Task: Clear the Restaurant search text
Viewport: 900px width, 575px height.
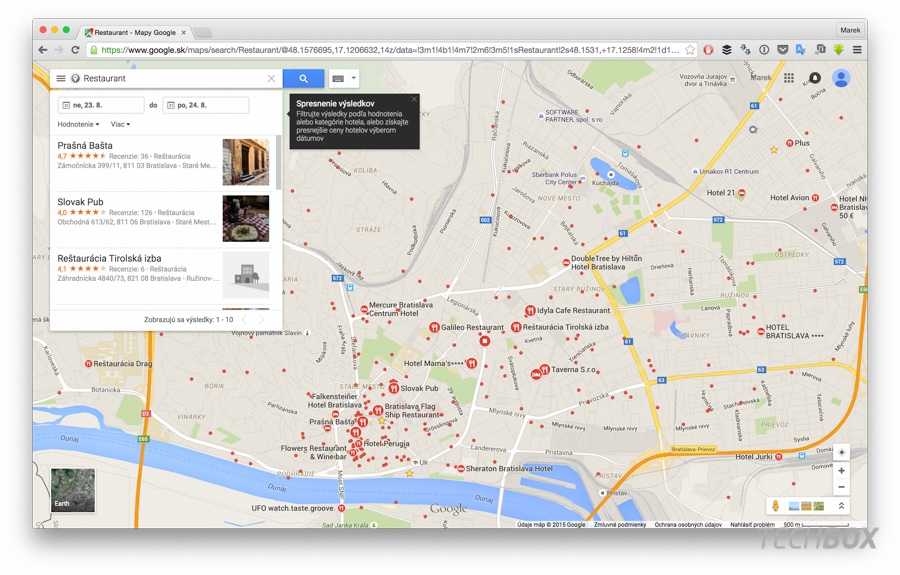Action: (271, 79)
